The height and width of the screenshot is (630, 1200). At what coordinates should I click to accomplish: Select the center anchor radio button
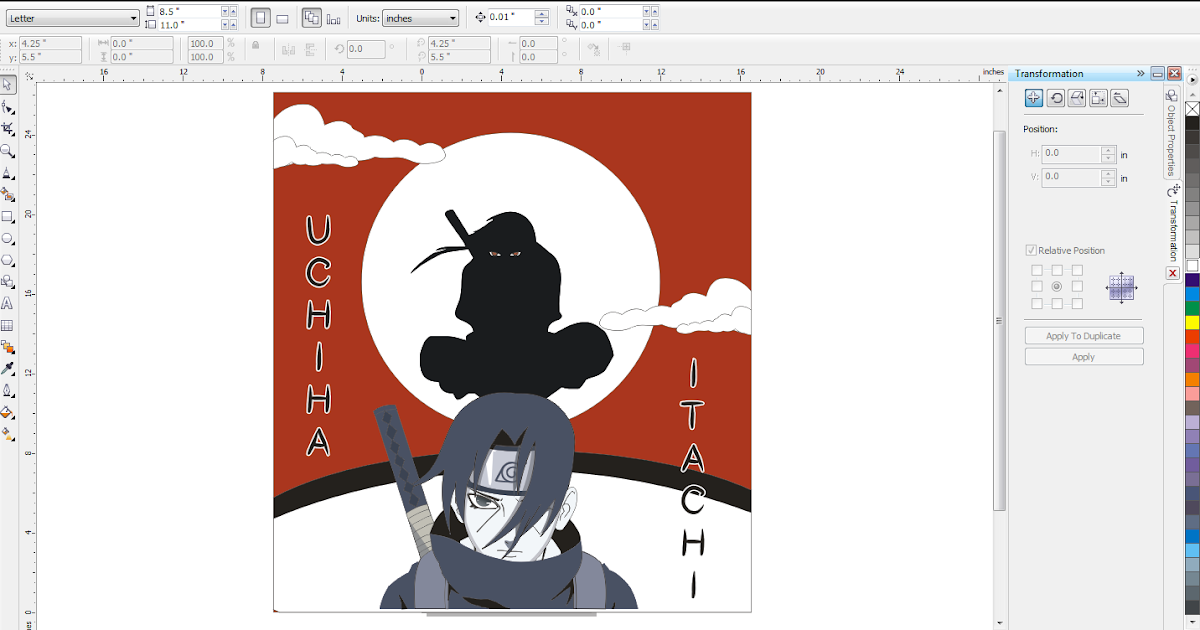1057,286
